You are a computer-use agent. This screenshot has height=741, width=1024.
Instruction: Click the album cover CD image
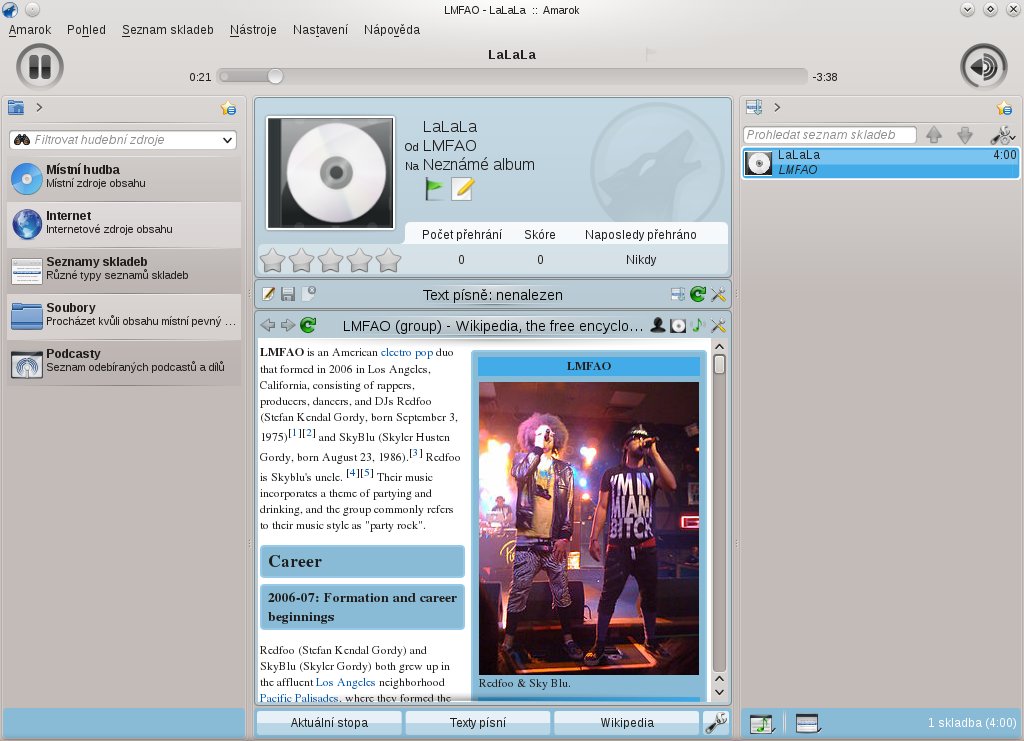click(x=330, y=173)
